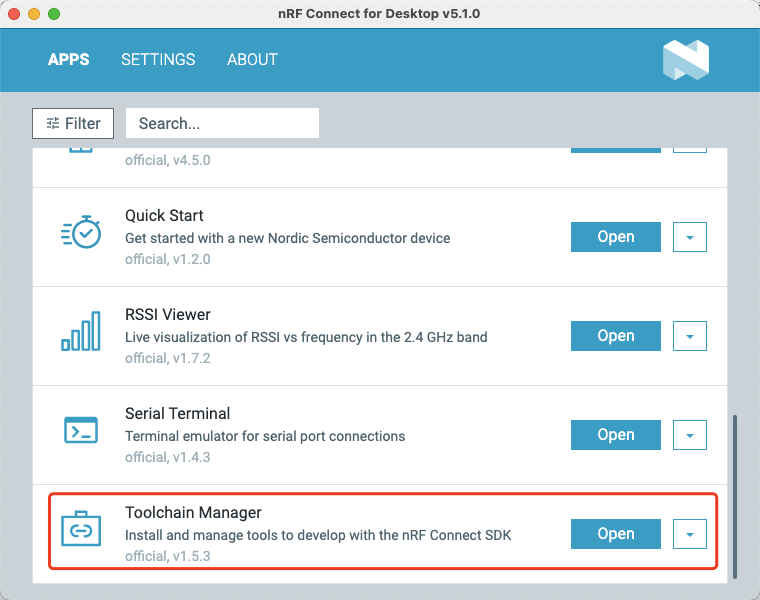Expand Serial Terminal dropdown arrow
The image size is (760, 600).
click(690, 435)
